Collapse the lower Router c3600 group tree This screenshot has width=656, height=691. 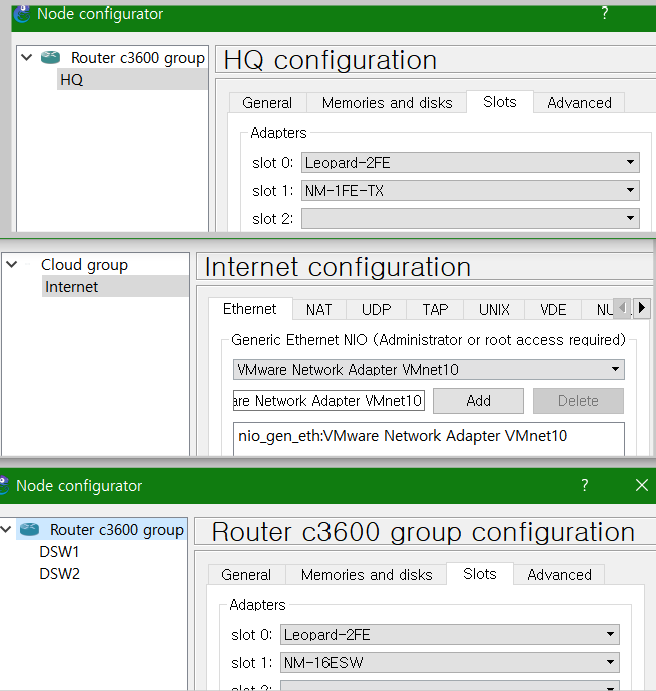coord(6,529)
